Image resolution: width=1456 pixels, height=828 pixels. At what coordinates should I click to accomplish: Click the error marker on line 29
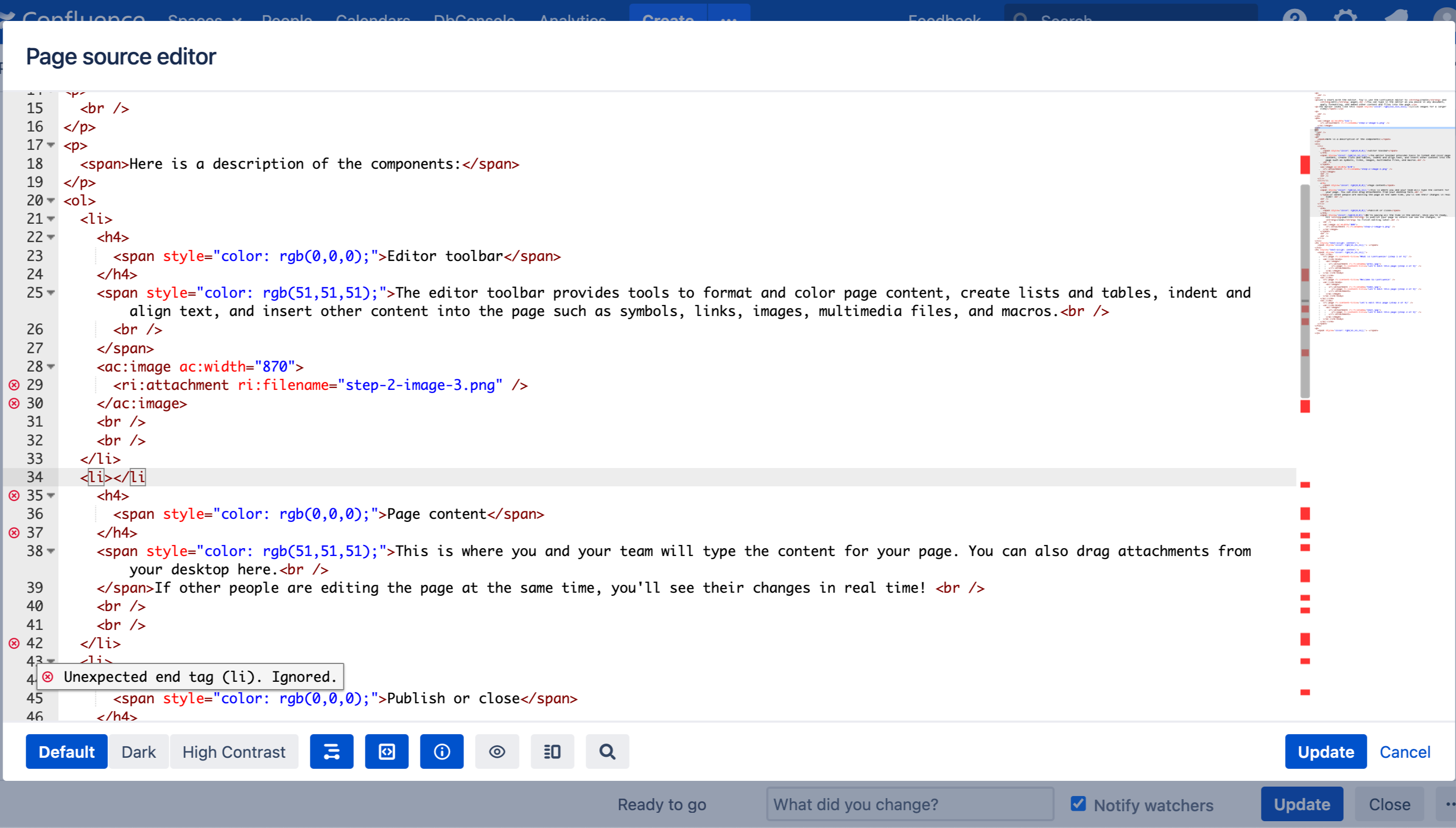pos(14,385)
